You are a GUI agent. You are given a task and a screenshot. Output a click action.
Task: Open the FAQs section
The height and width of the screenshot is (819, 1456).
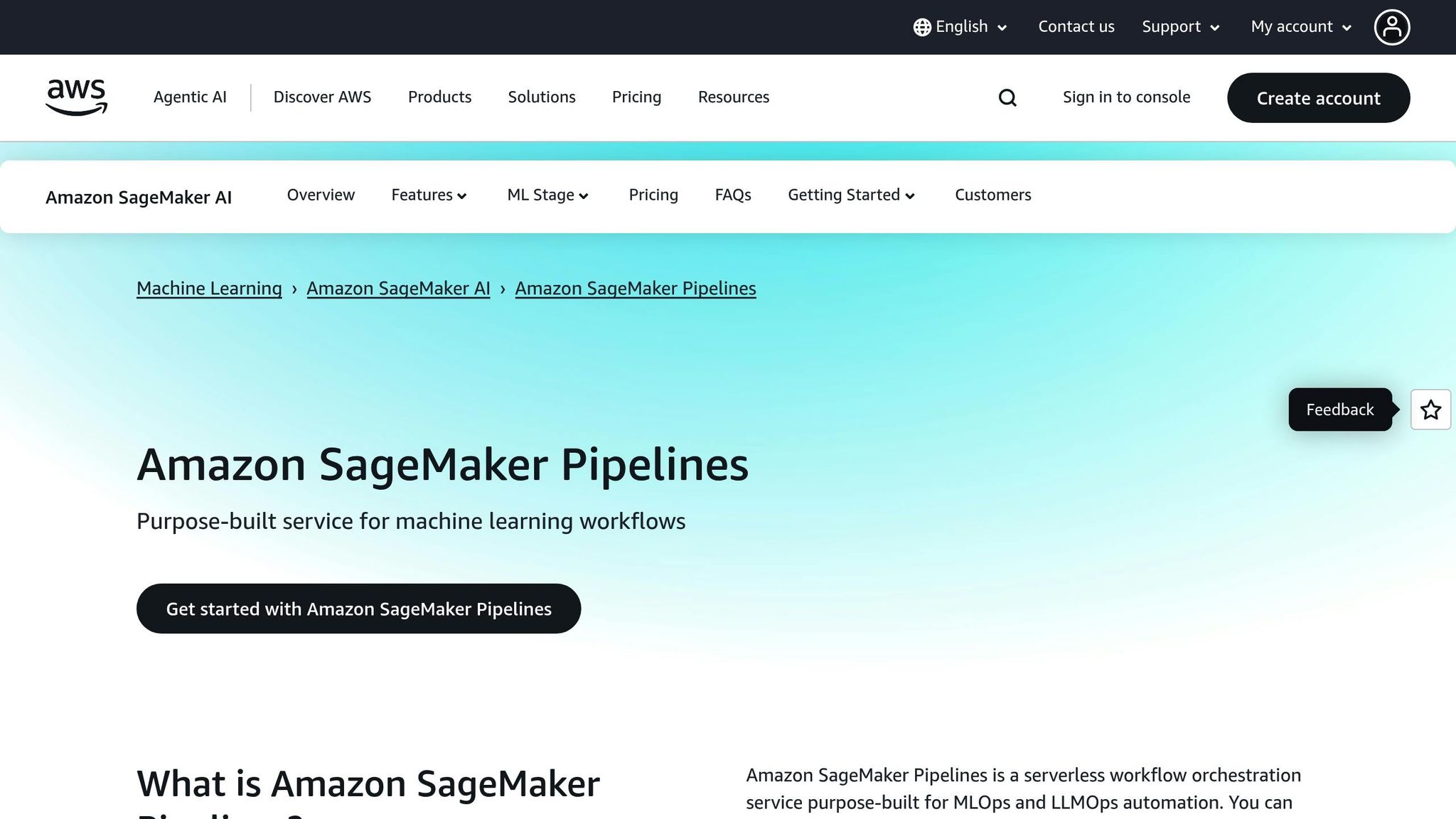(x=733, y=195)
